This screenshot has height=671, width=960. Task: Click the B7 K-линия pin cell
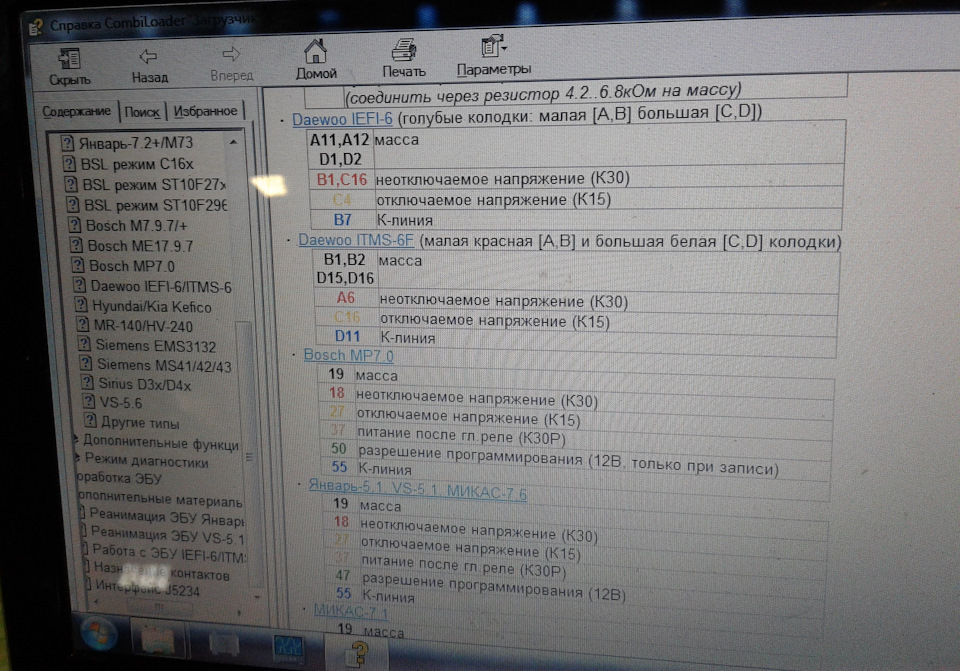tap(343, 219)
